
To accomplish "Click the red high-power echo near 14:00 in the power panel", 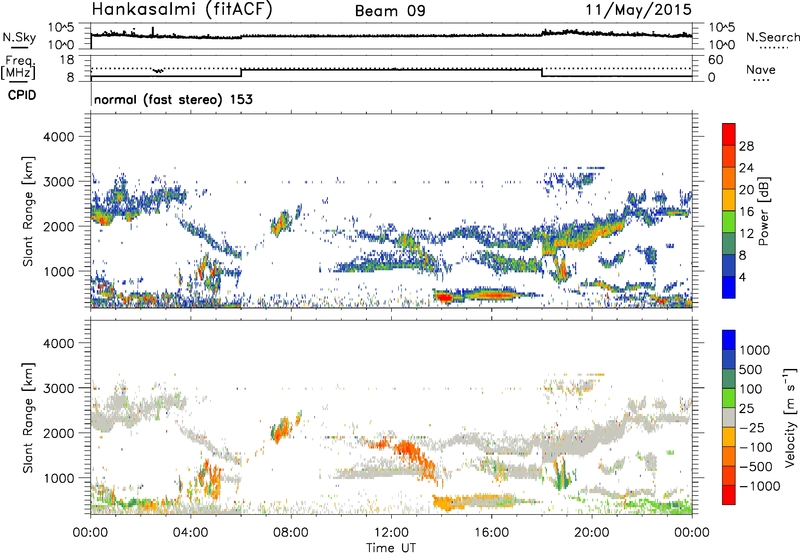I will point(443,297).
